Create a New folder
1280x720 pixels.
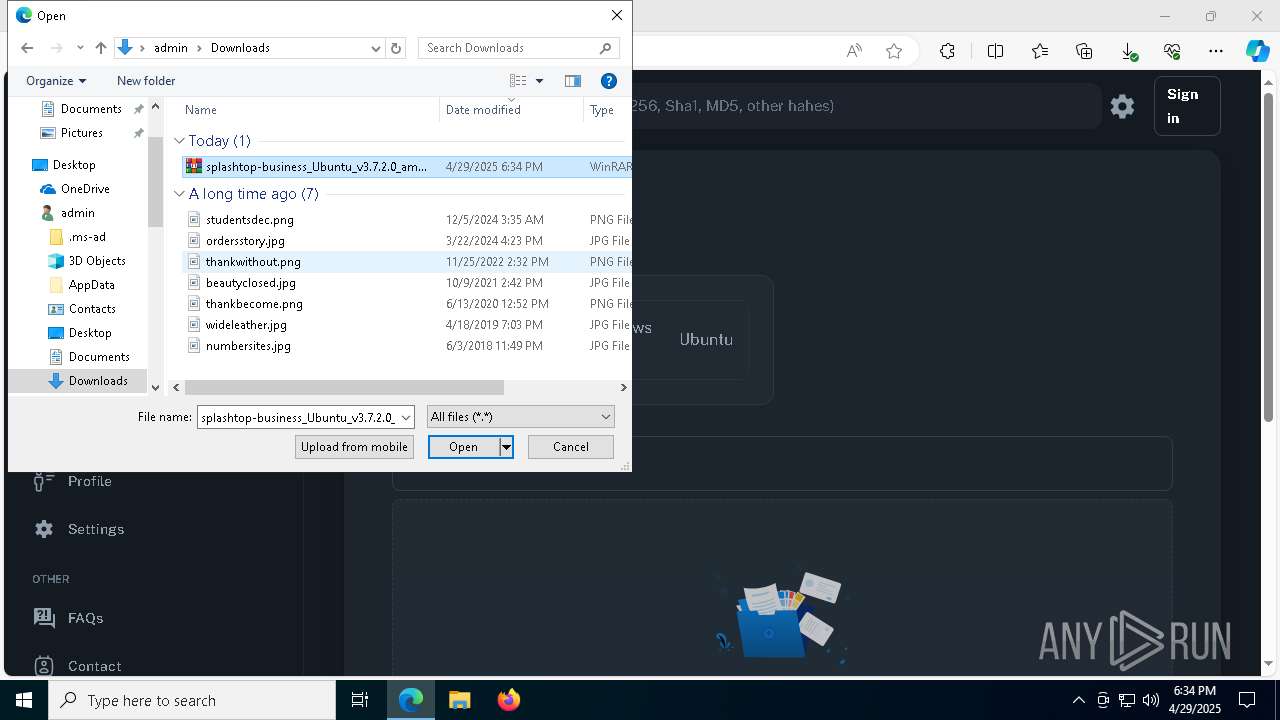[146, 81]
